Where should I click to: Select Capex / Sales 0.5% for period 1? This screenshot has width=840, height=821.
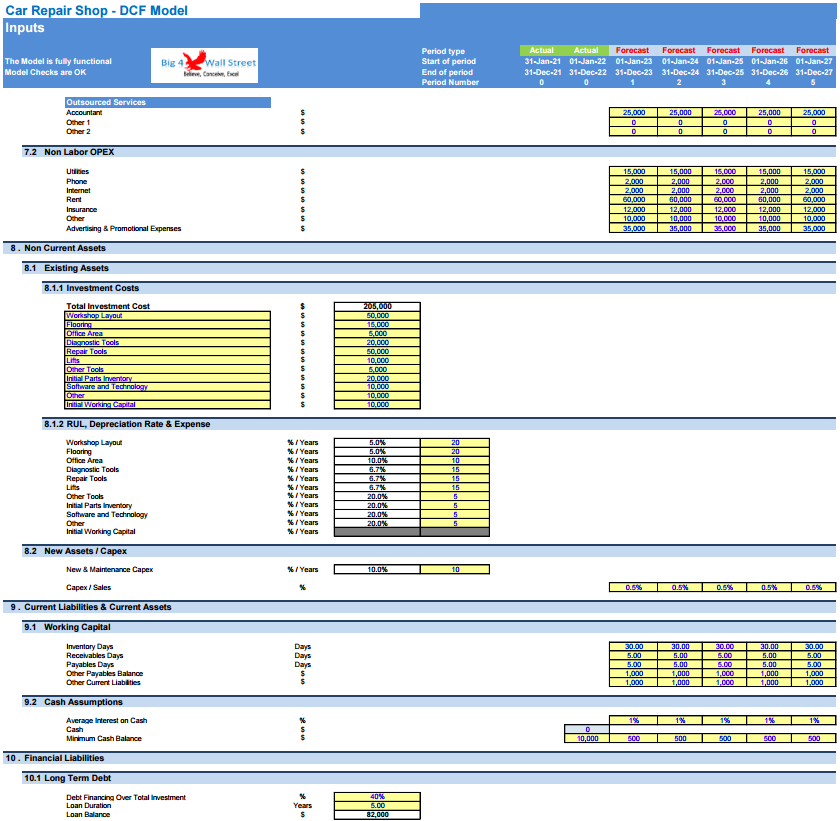[x=634, y=587]
